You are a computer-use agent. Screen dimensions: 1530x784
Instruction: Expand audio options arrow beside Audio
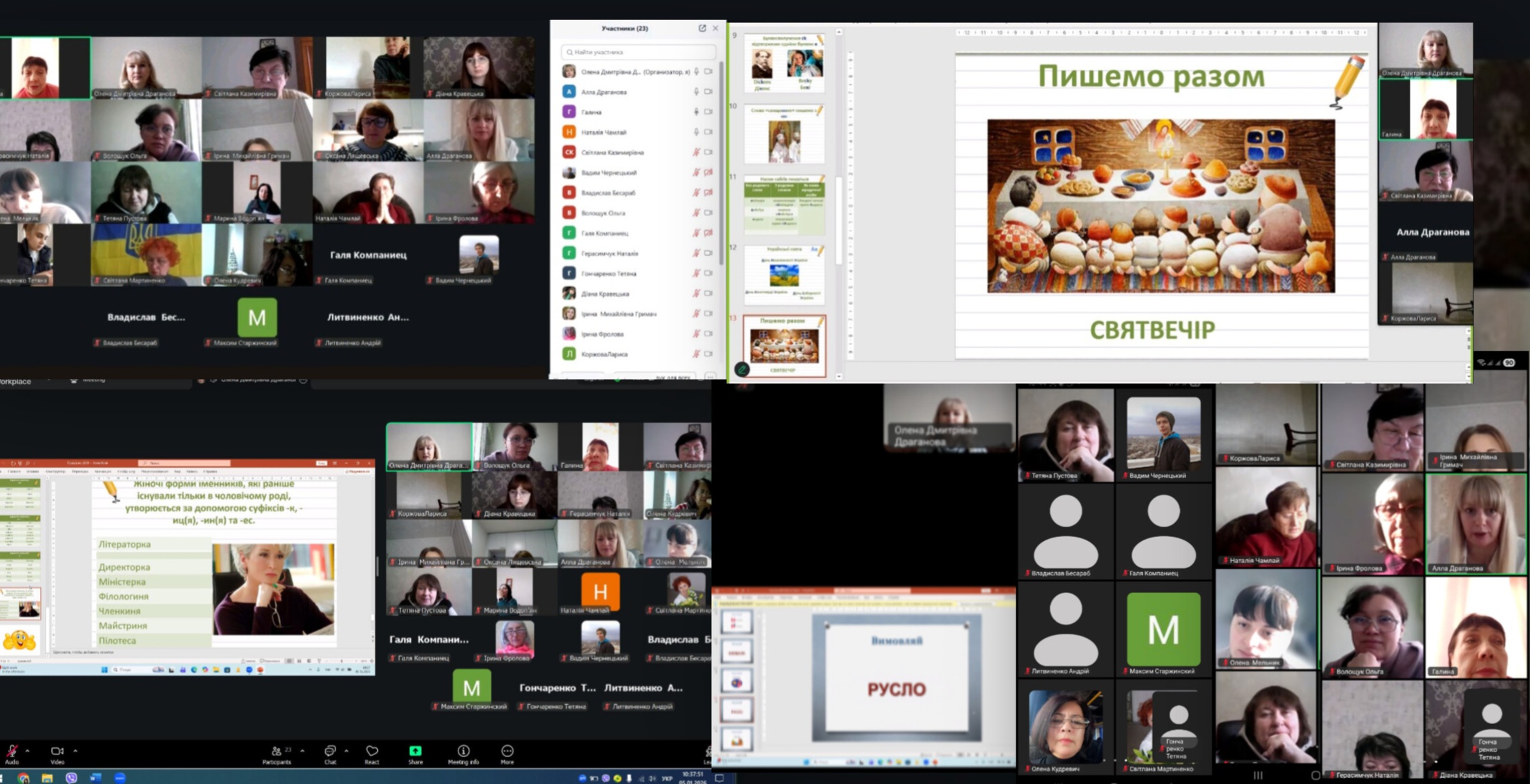point(28,751)
